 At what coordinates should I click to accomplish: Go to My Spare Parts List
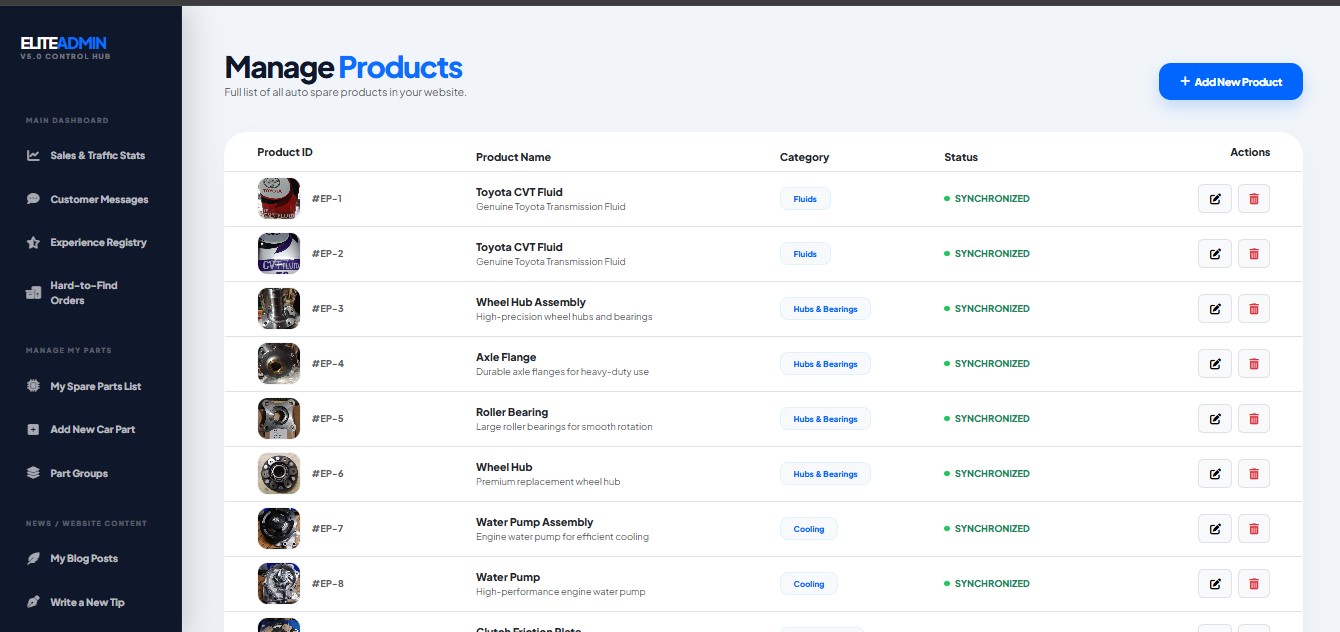pyautogui.click(x=95, y=387)
